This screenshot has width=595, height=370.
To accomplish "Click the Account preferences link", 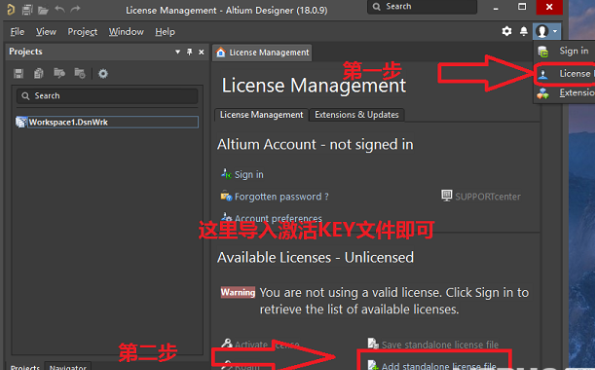I will click(278, 218).
